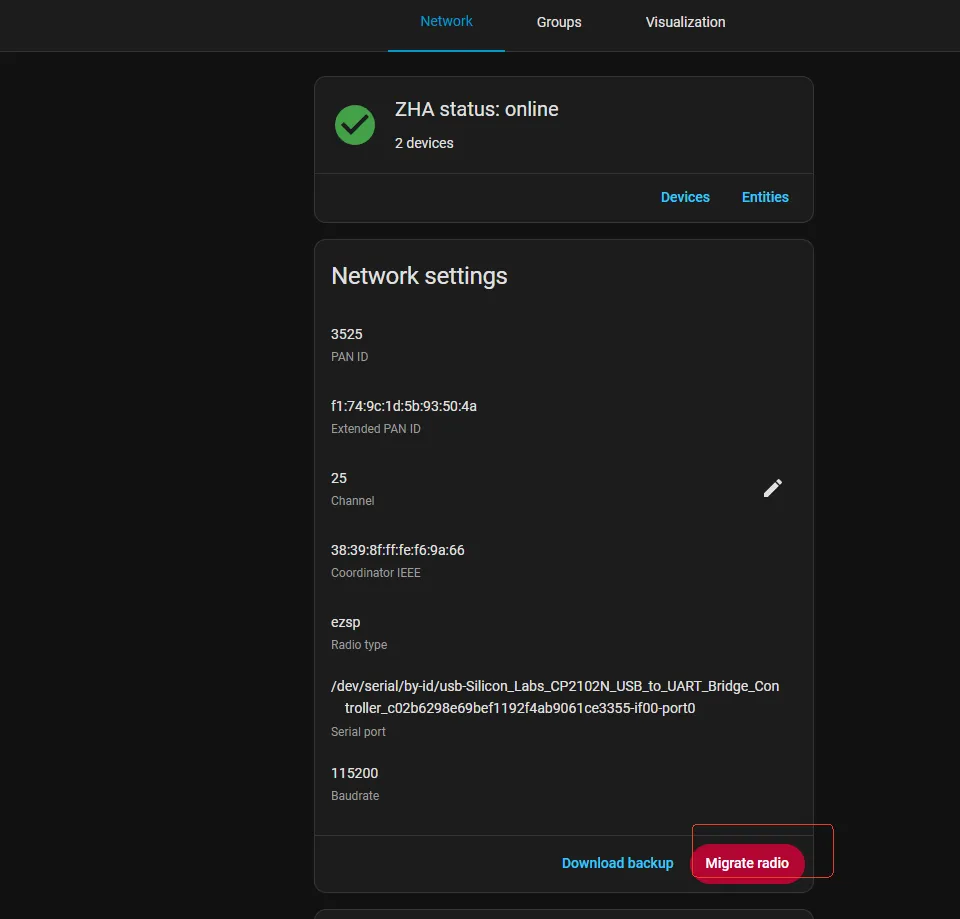Viewport: 960px width, 919px height.
Task: Click the ezsp radio type value
Action: [345, 622]
